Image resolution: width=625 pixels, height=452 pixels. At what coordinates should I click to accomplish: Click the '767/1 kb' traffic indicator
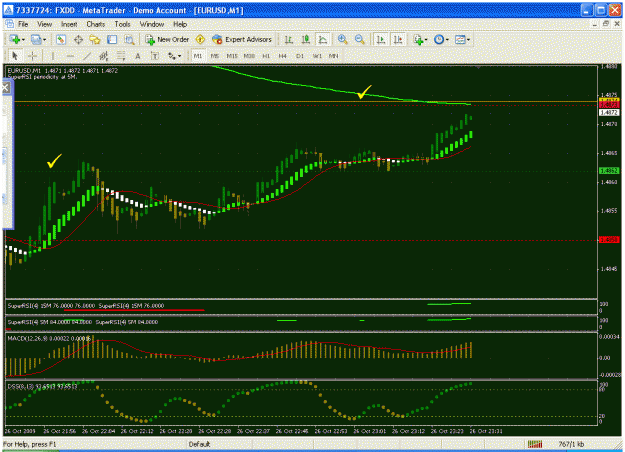[571, 444]
